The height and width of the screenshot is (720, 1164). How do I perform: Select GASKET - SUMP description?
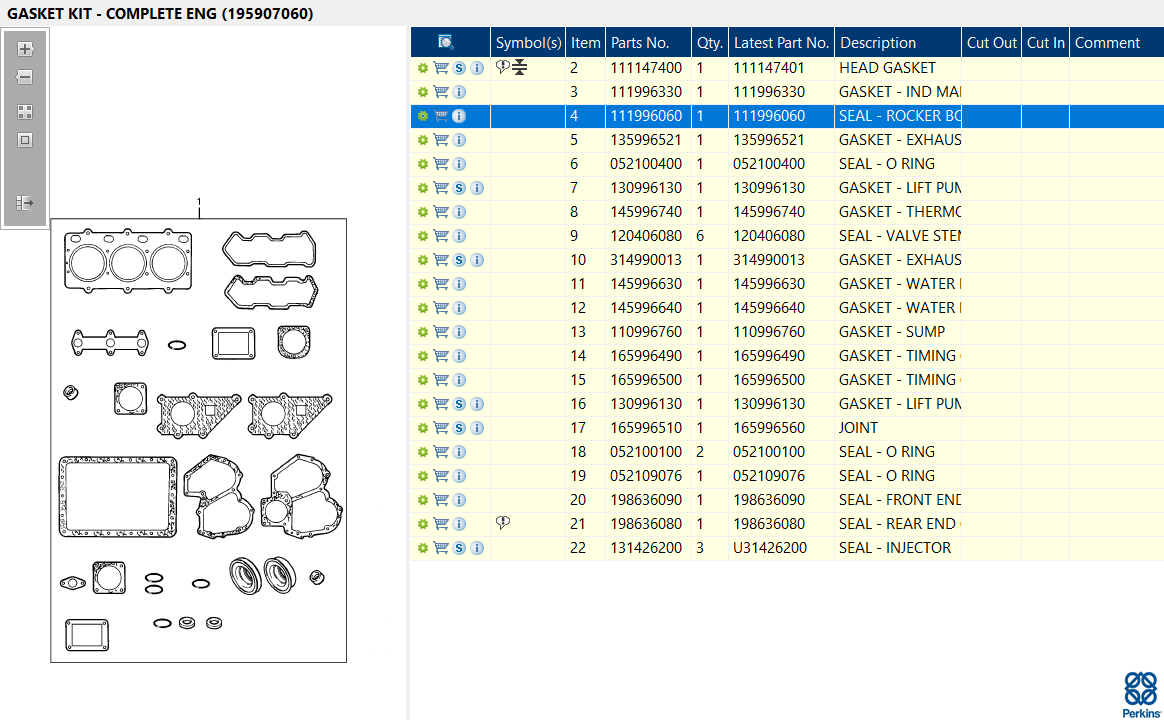pos(892,332)
